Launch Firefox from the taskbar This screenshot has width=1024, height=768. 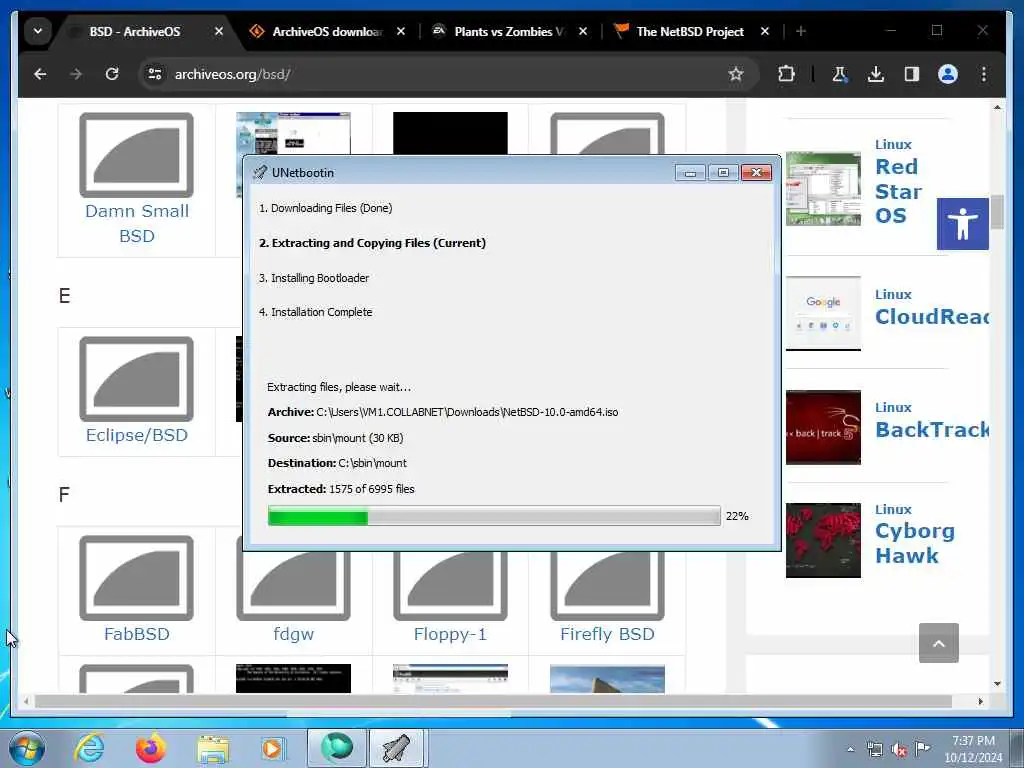[x=151, y=748]
